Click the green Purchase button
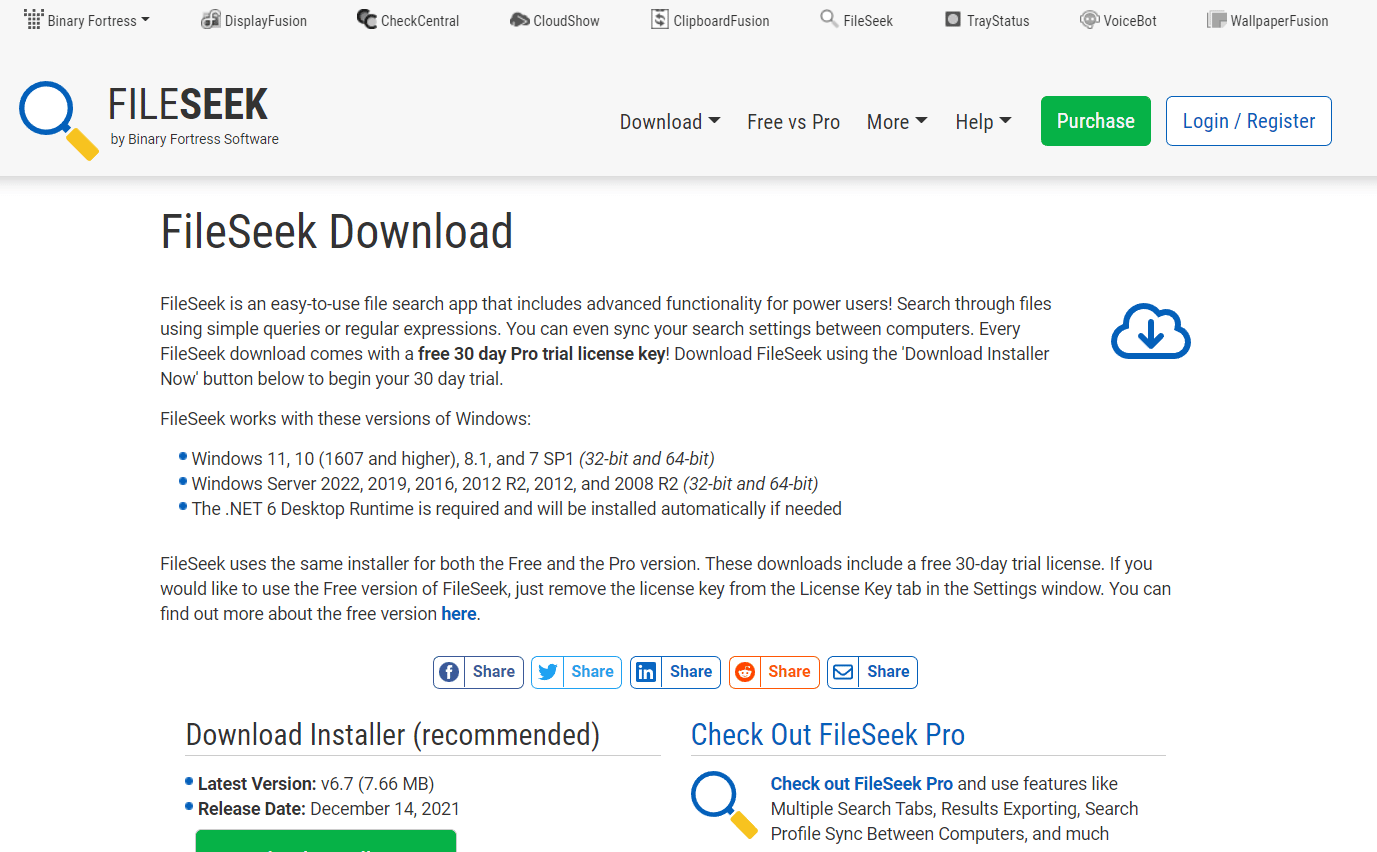 [1096, 121]
